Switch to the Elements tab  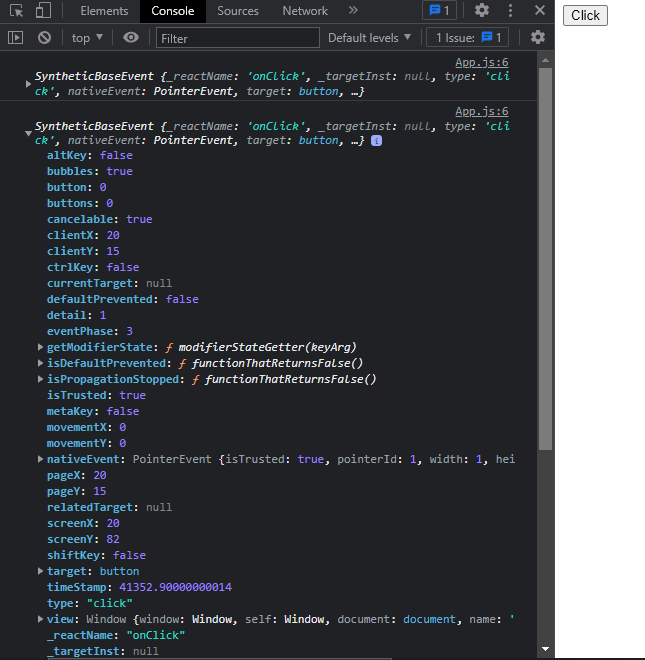point(104,11)
